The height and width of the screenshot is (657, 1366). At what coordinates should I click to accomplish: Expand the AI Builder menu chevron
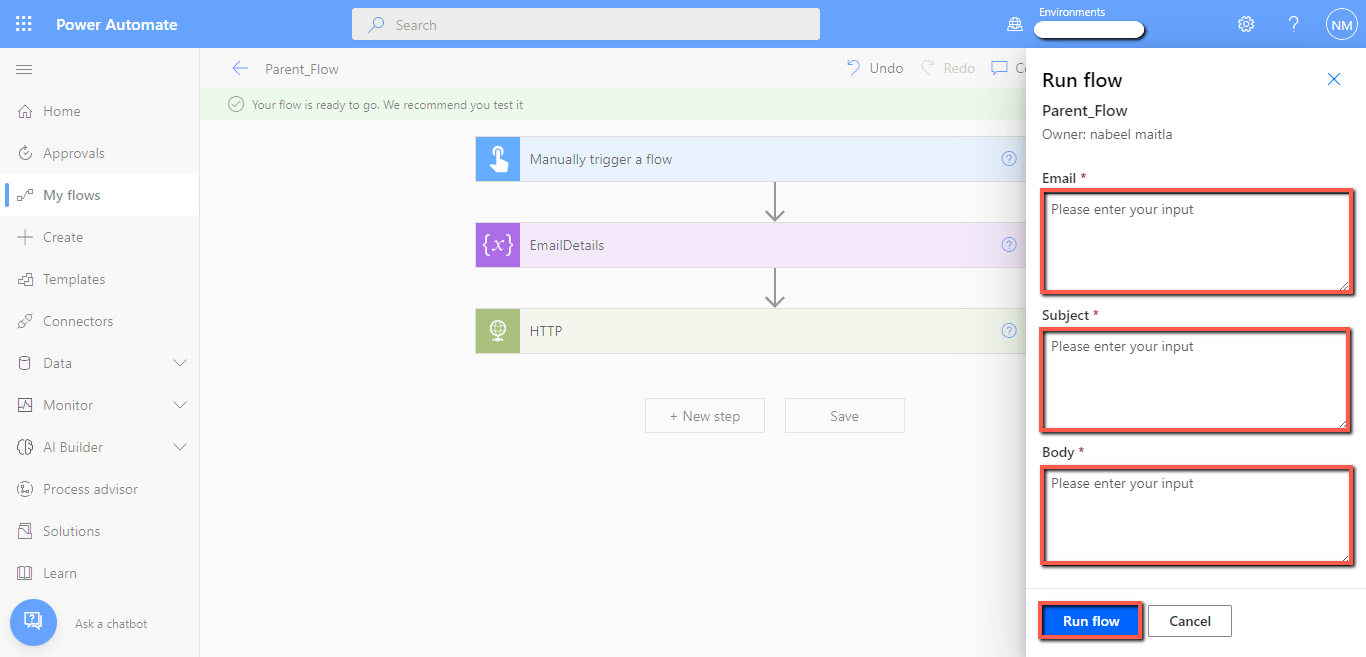click(x=180, y=447)
